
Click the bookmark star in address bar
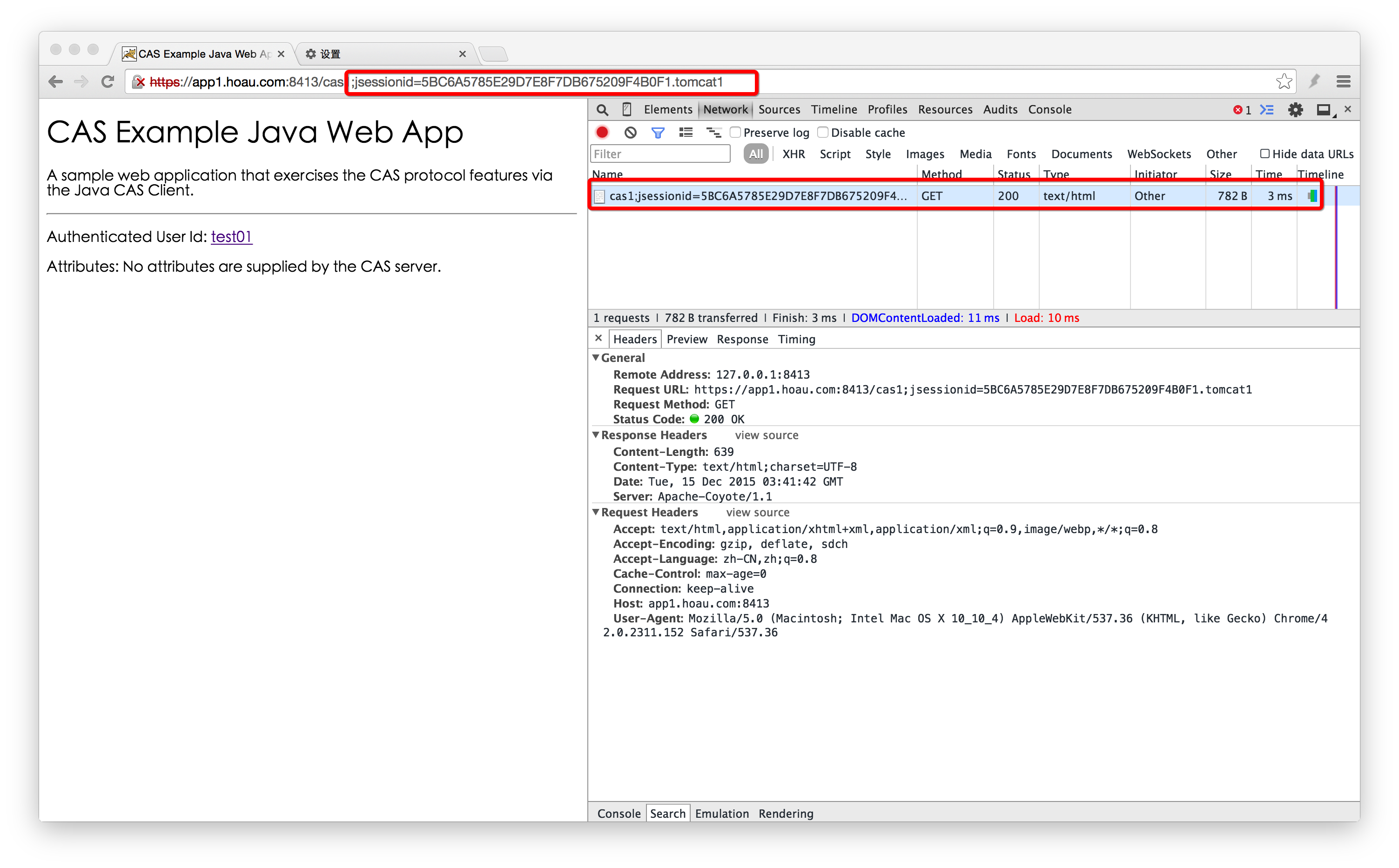pyautogui.click(x=1284, y=81)
